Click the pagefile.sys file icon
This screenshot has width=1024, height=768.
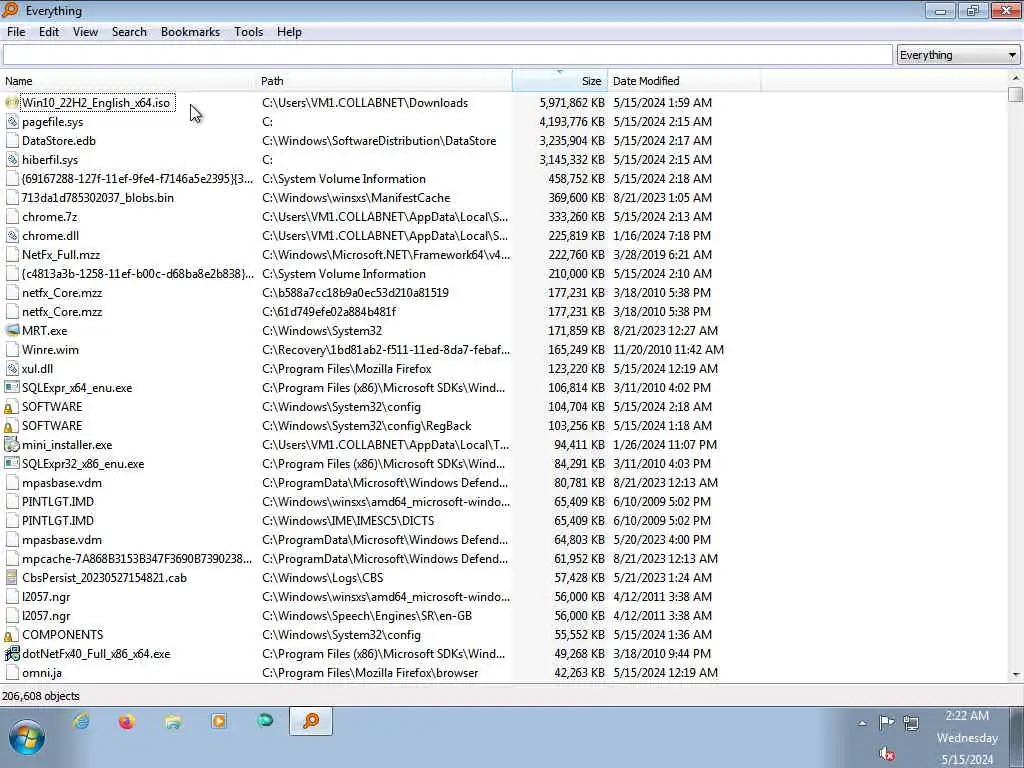tap(12, 121)
